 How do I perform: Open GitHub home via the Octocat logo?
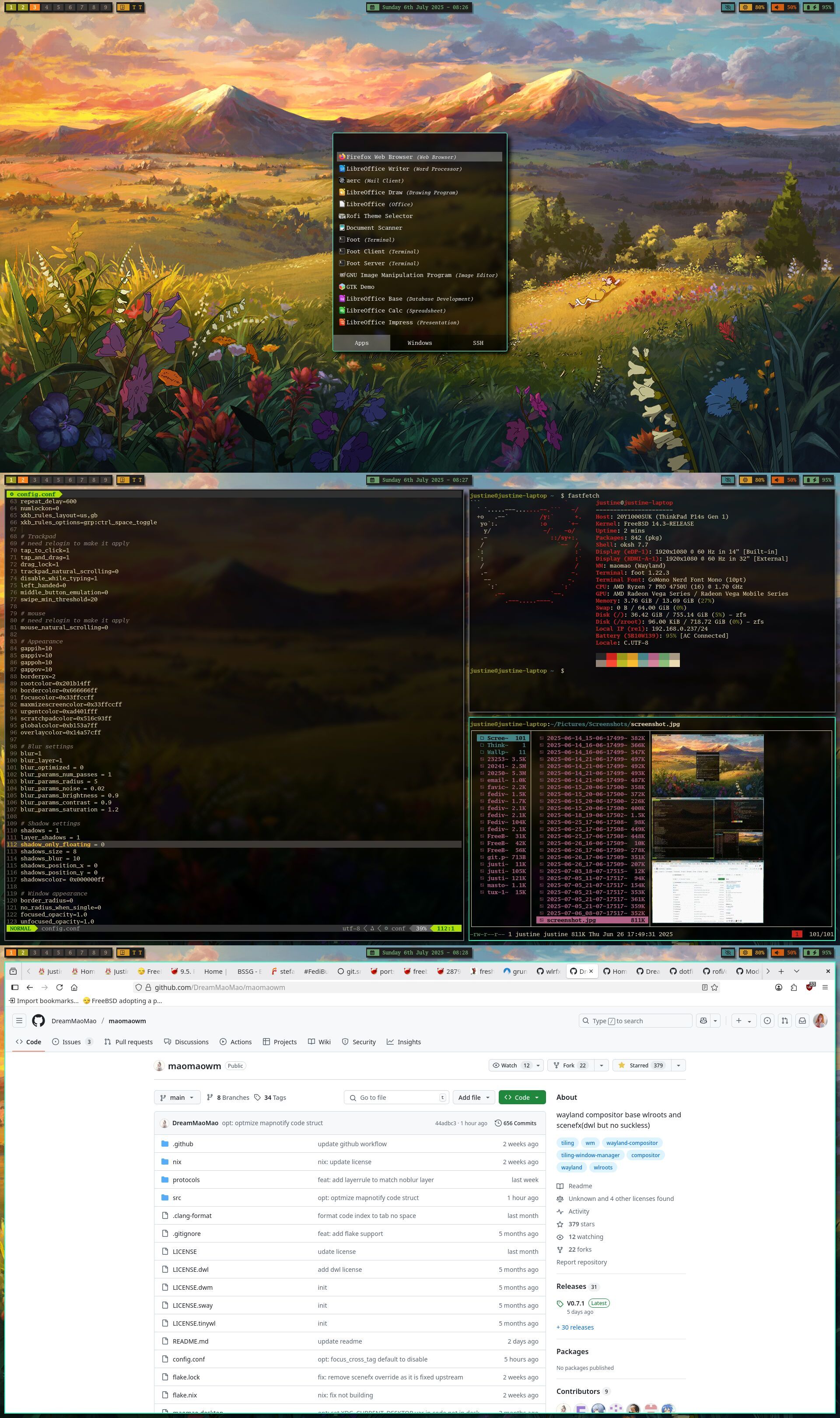[38, 1021]
